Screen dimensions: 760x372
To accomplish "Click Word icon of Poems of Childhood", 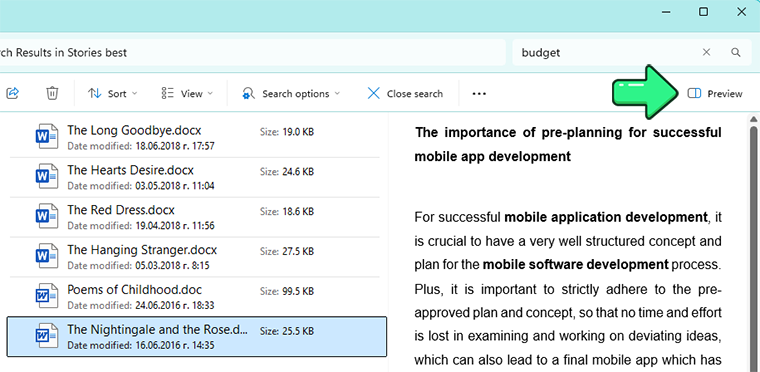I will point(47,296).
